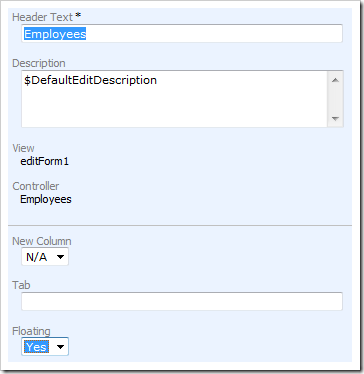Open the New Column dropdown
Image resolution: width=364 pixels, height=374 pixels.
45,257
